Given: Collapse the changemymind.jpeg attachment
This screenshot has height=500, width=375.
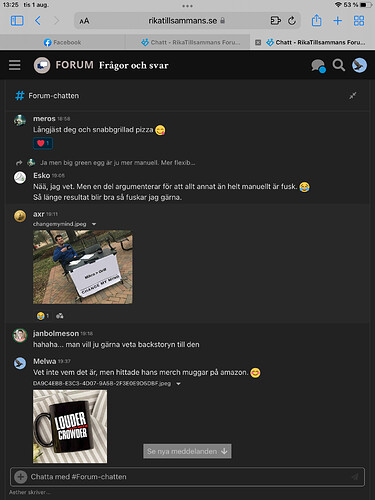Looking at the screenshot, I should [x=94, y=224].
